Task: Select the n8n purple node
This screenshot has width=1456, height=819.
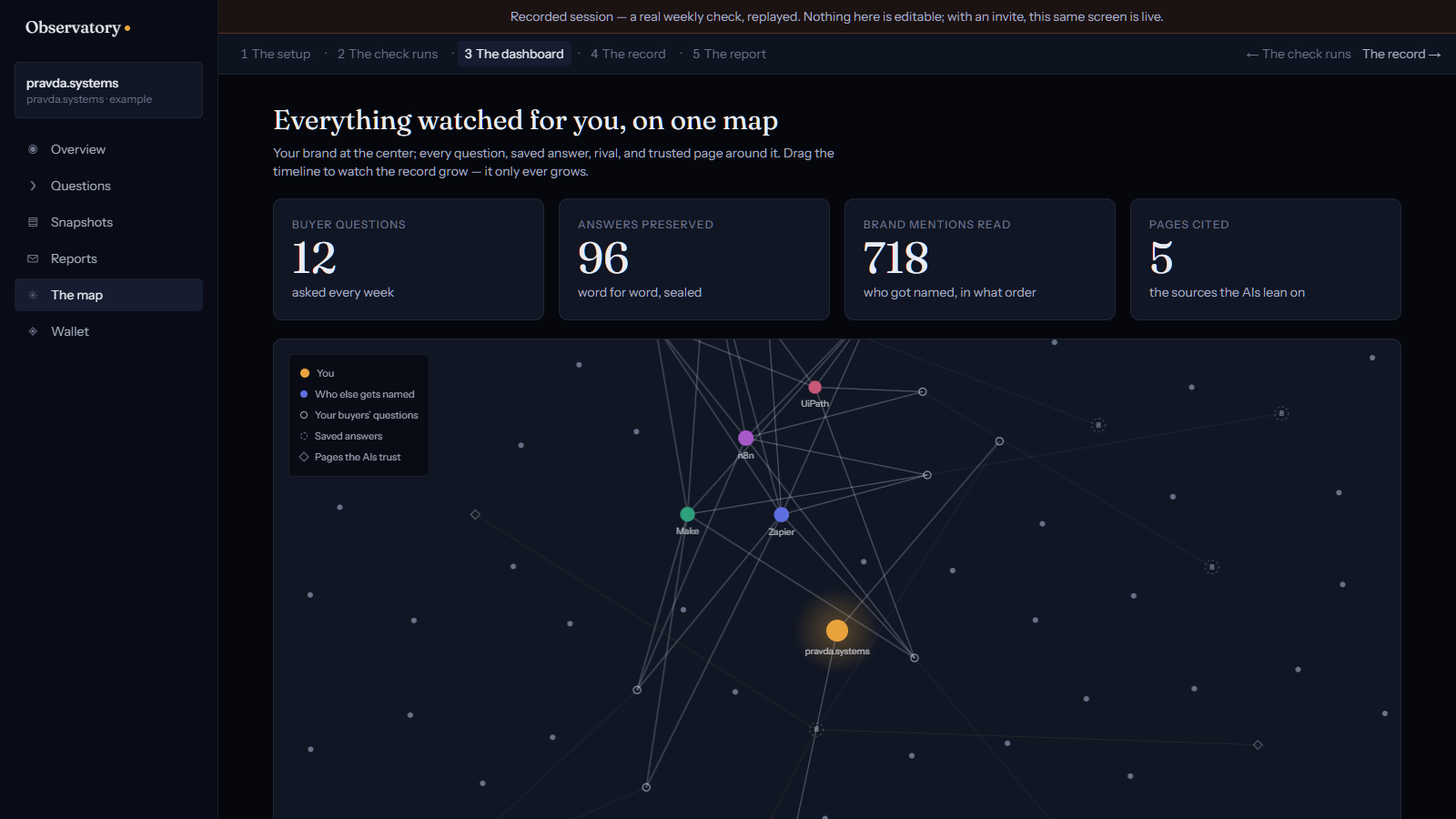Action: pyautogui.click(x=745, y=438)
